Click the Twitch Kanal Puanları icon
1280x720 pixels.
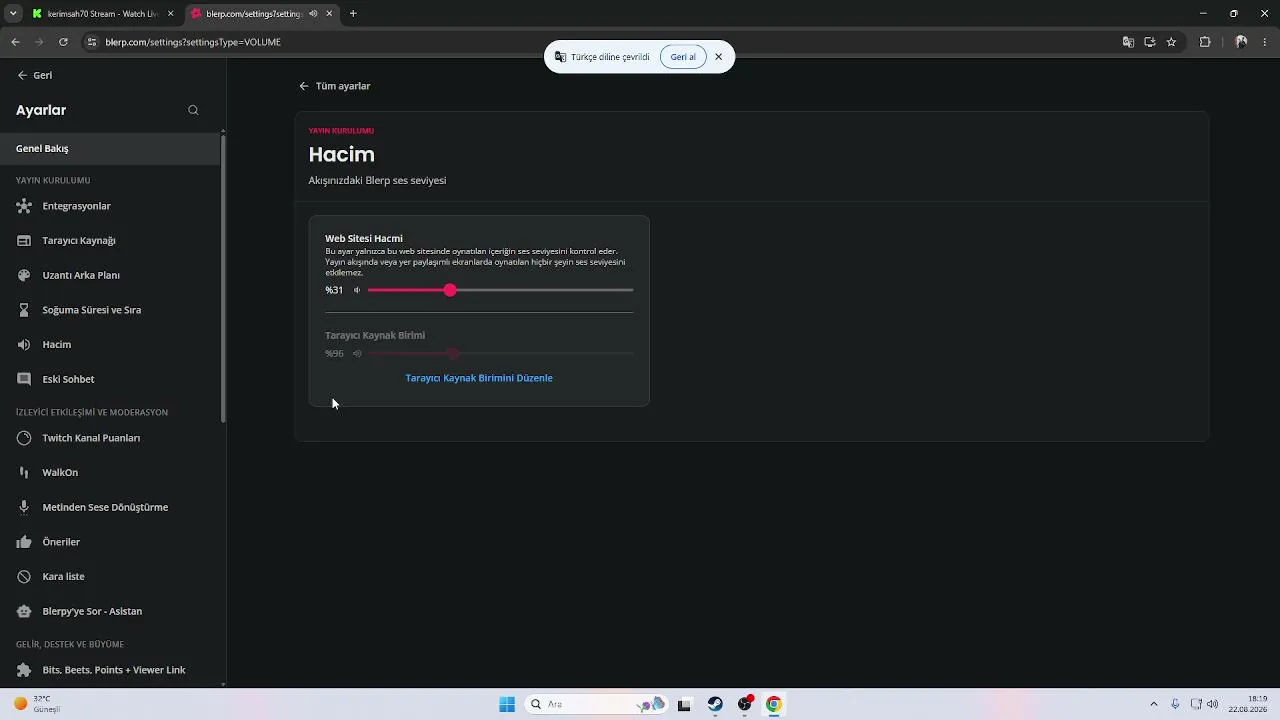[24, 438]
